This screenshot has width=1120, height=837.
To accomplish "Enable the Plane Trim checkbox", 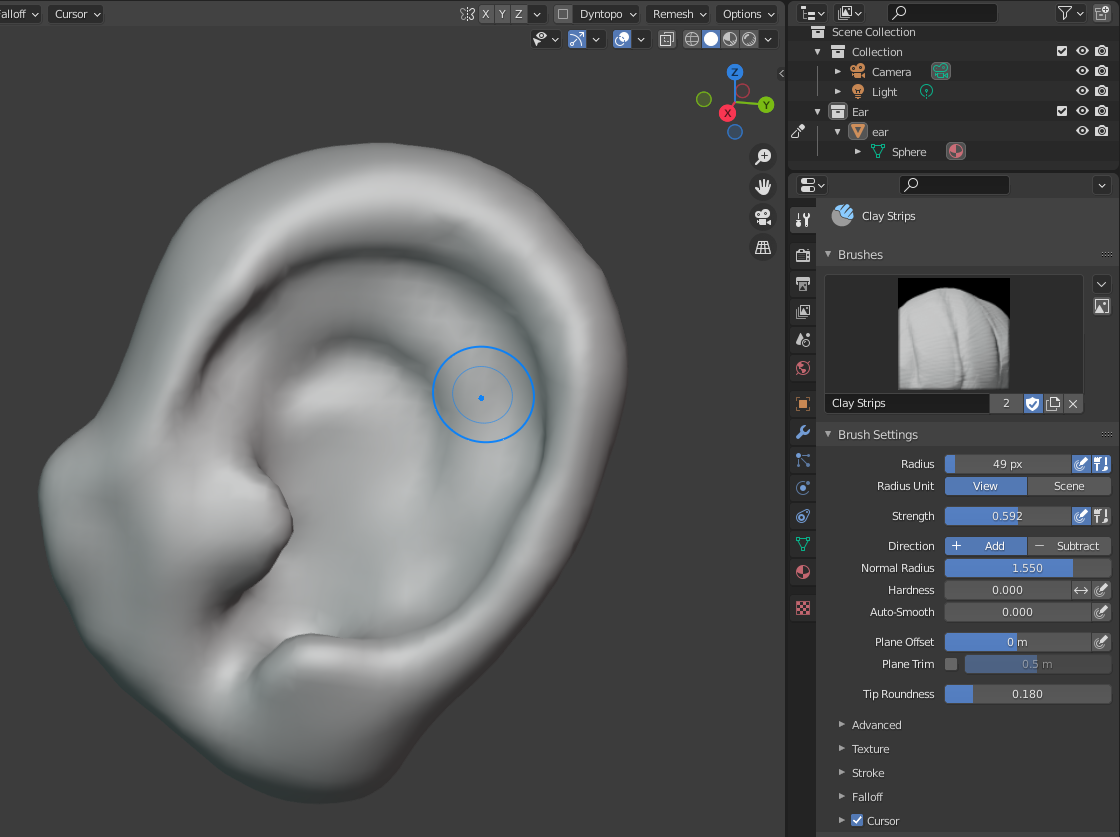I will pyautogui.click(x=951, y=664).
